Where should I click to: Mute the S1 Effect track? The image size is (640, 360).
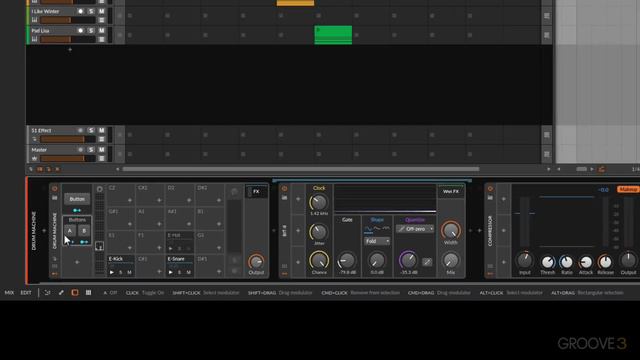point(102,131)
